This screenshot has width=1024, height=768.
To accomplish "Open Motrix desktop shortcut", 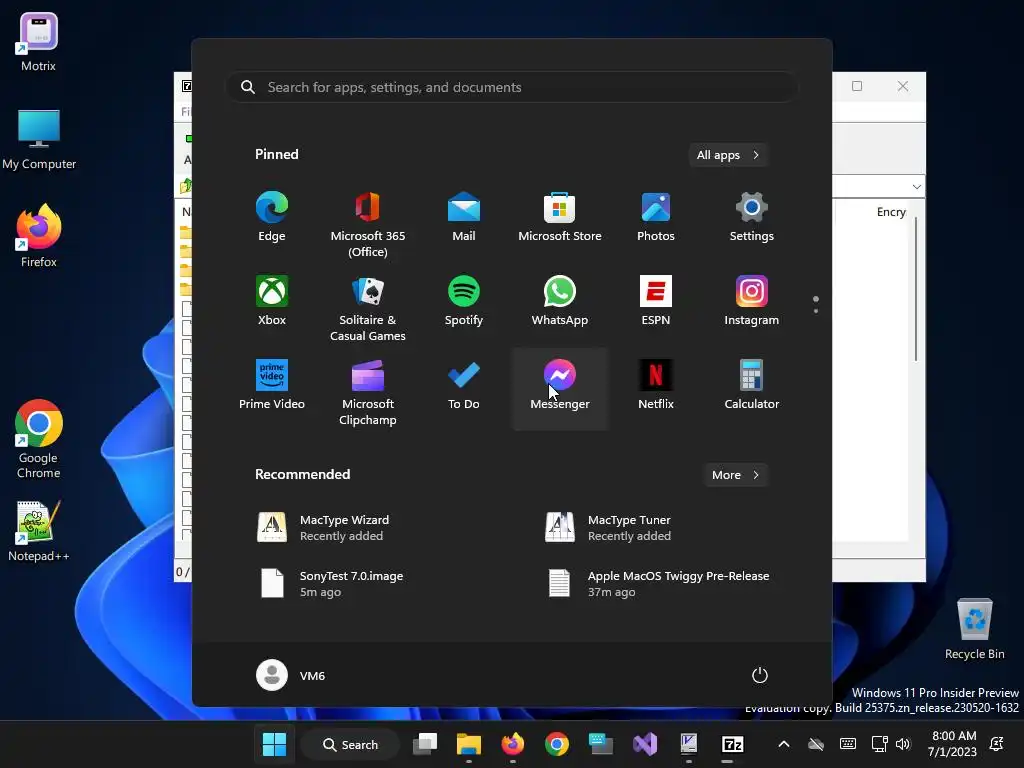I will [38, 42].
